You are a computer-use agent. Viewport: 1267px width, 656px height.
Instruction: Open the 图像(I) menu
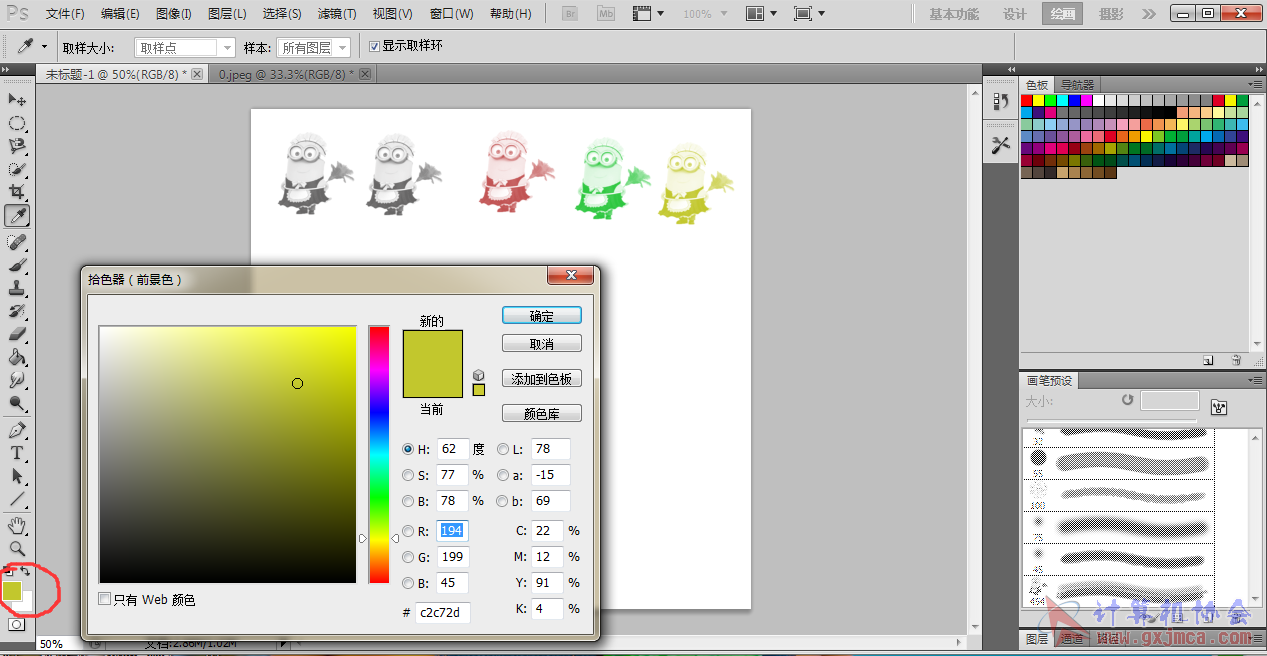[x=175, y=14]
